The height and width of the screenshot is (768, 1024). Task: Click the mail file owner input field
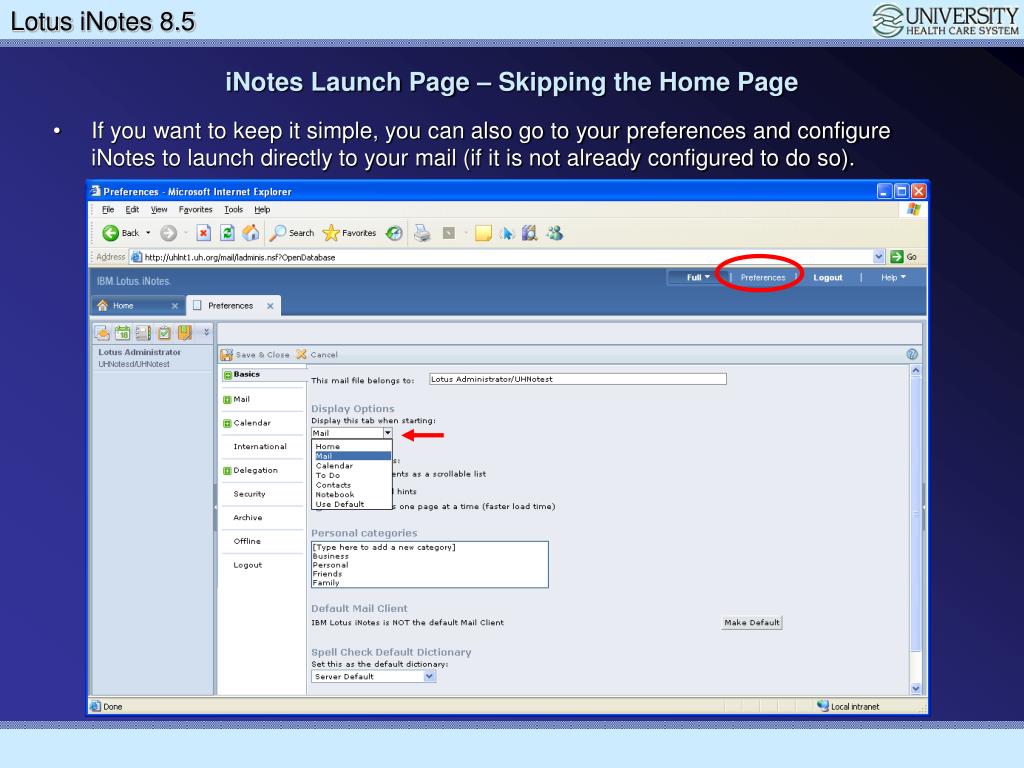click(577, 379)
